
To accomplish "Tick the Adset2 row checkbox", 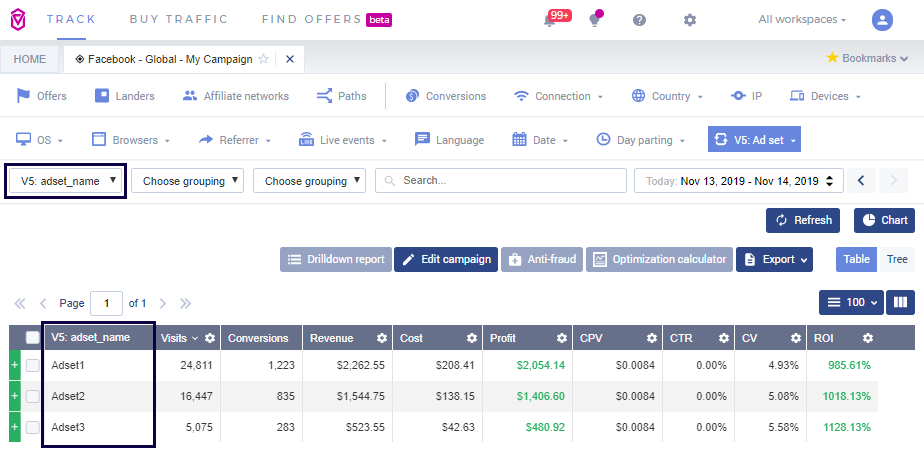I will [x=33, y=396].
